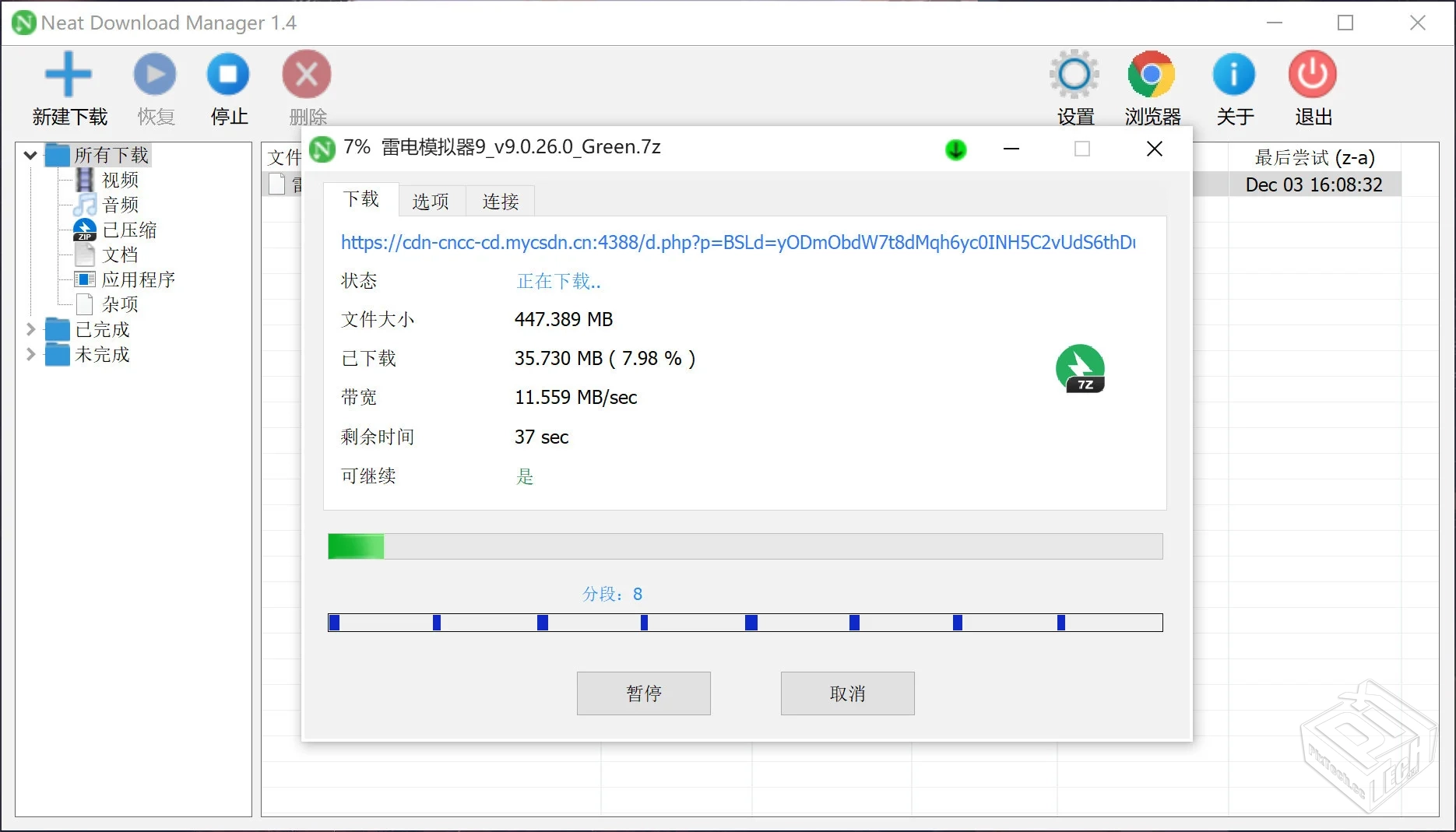Start a new download with 新建下载
Viewport: 1456px width, 832px height.
(x=68, y=88)
